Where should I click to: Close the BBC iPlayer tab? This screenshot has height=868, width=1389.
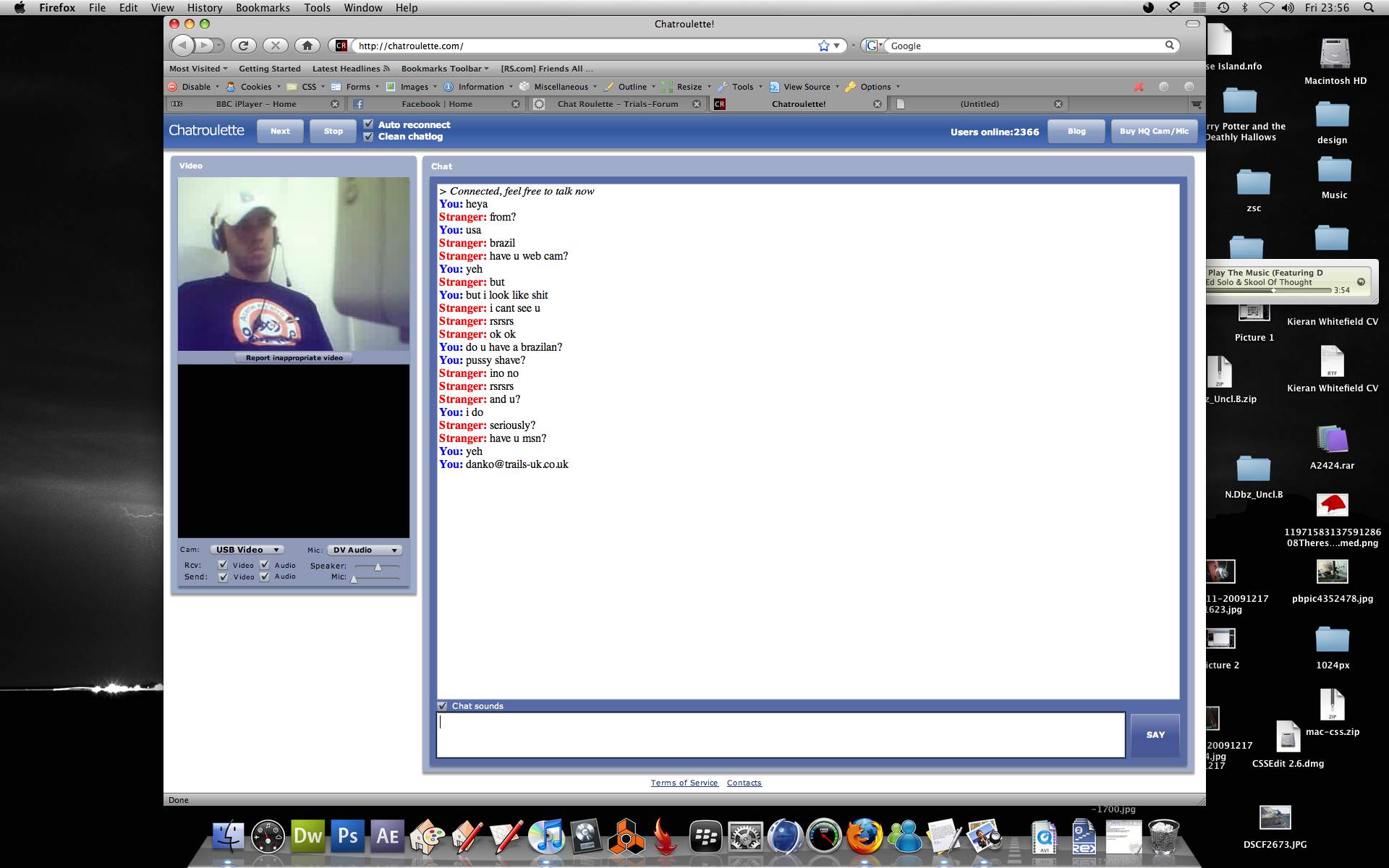[x=335, y=104]
